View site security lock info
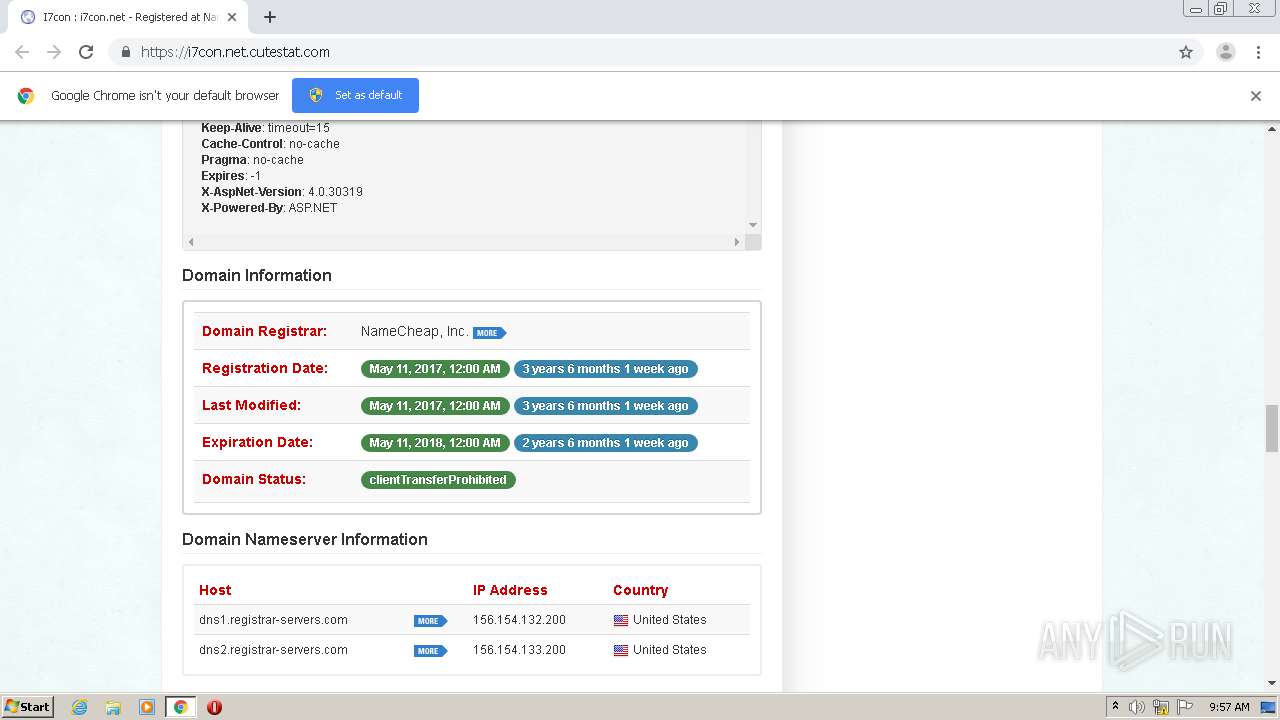This screenshot has height=720, width=1280. 125,52
